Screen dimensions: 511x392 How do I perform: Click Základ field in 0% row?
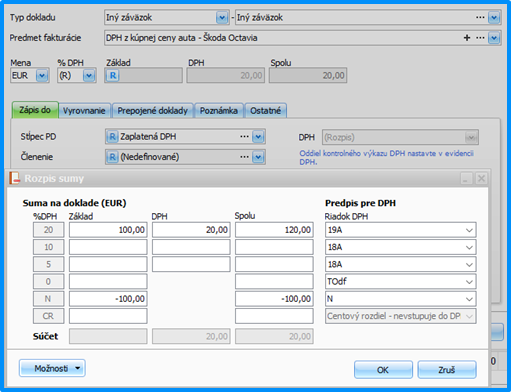(x=108, y=282)
